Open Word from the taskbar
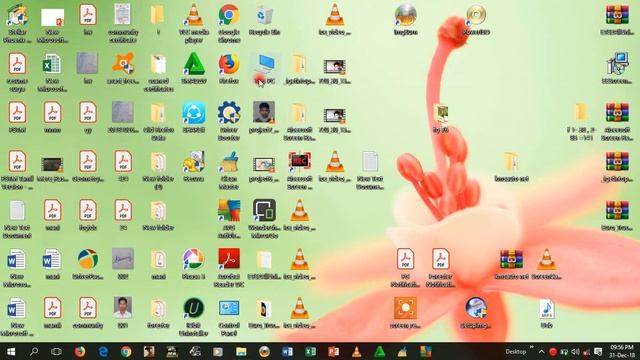 (x=287, y=351)
